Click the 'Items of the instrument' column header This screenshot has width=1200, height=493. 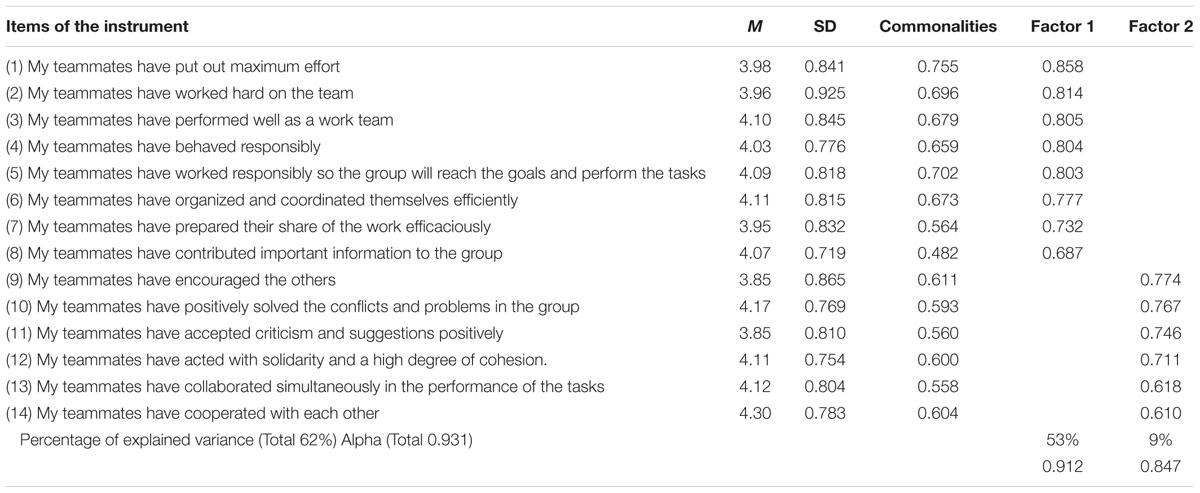[97, 27]
